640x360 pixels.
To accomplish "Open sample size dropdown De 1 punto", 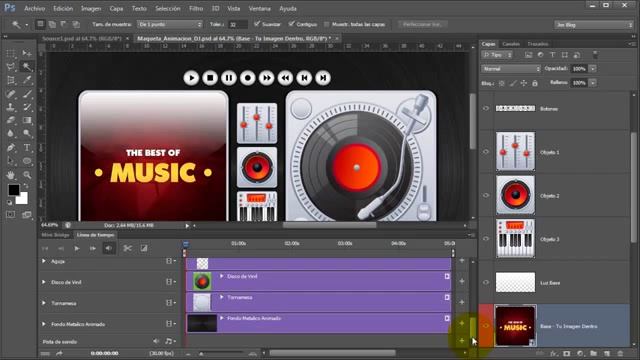I will (x=169, y=24).
